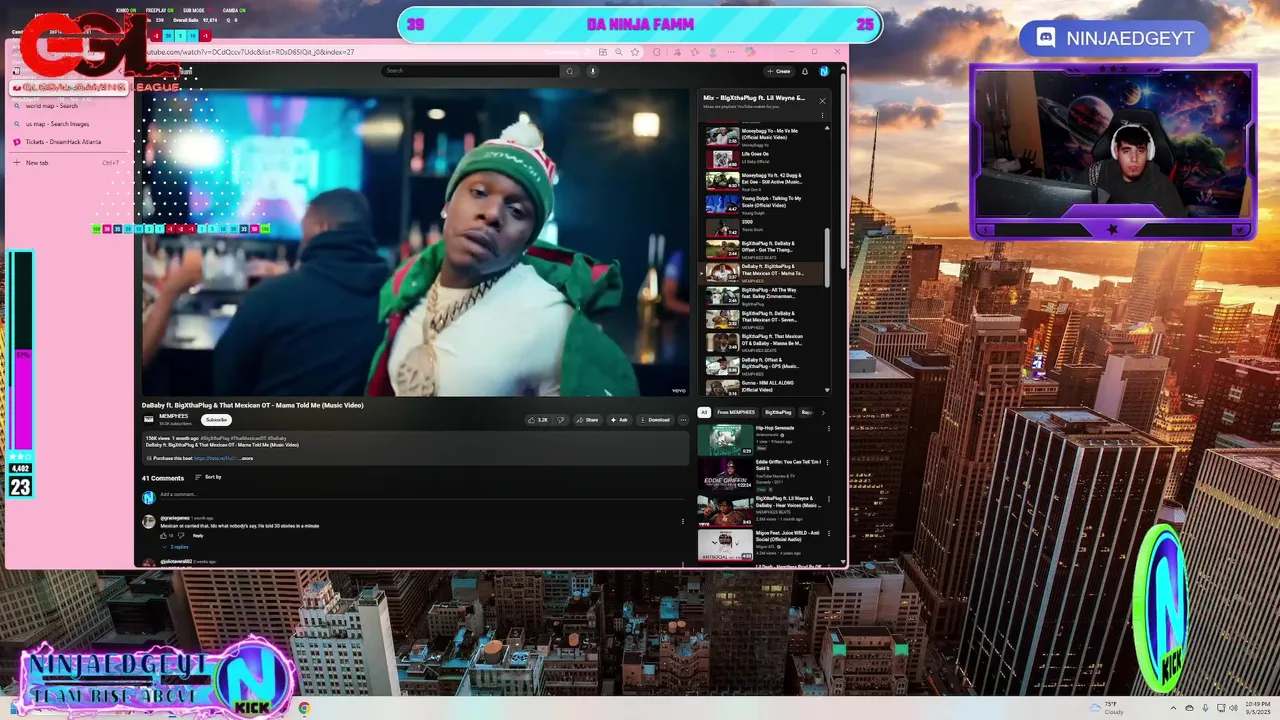
Task: Show hidden system tray icons chevron
Action: click(1174, 708)
